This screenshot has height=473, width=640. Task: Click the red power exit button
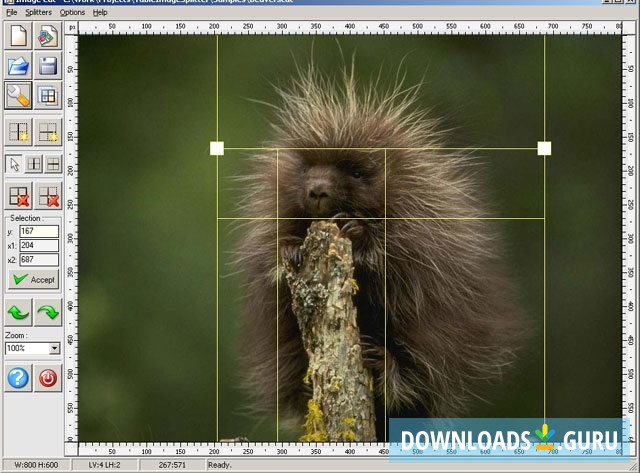click(x=47, y=378)
